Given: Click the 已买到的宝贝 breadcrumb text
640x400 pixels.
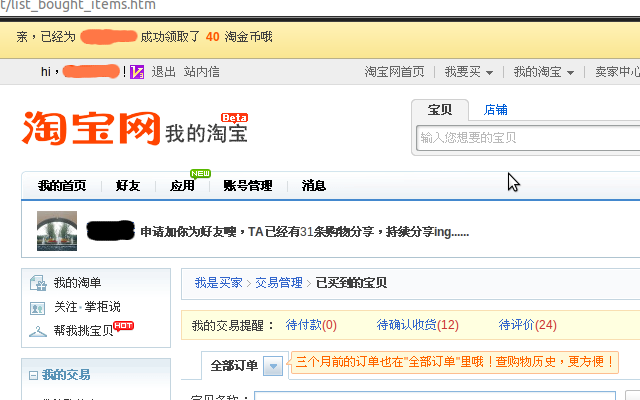Looking at the screenshot, I should 351,283.
